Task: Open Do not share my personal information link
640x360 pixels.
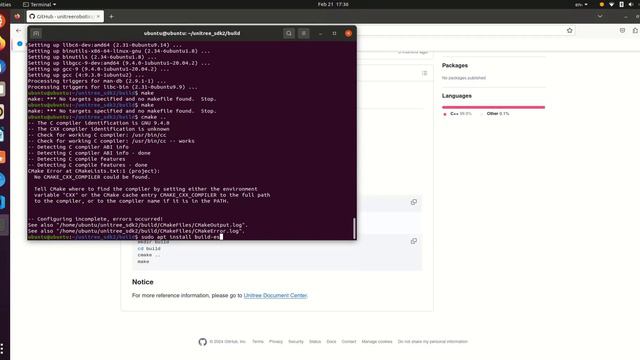Action: click(x=433, y=342)
